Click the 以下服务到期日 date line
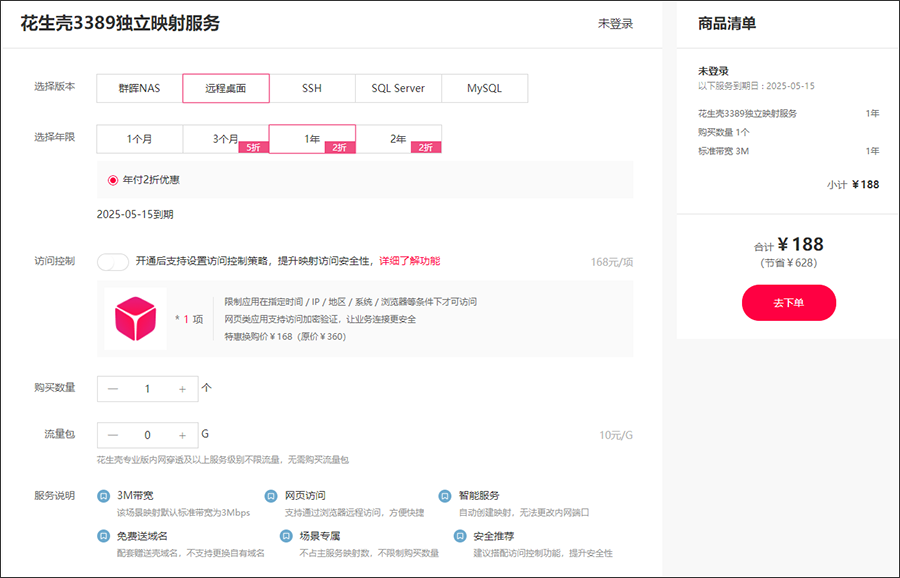Viewport: 900px width, 578px height. coord(756,86)
